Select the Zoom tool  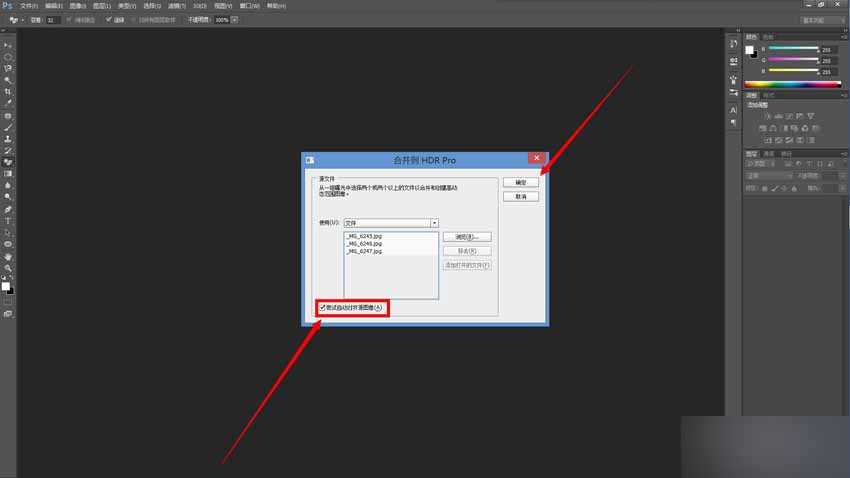pos(8,268)
